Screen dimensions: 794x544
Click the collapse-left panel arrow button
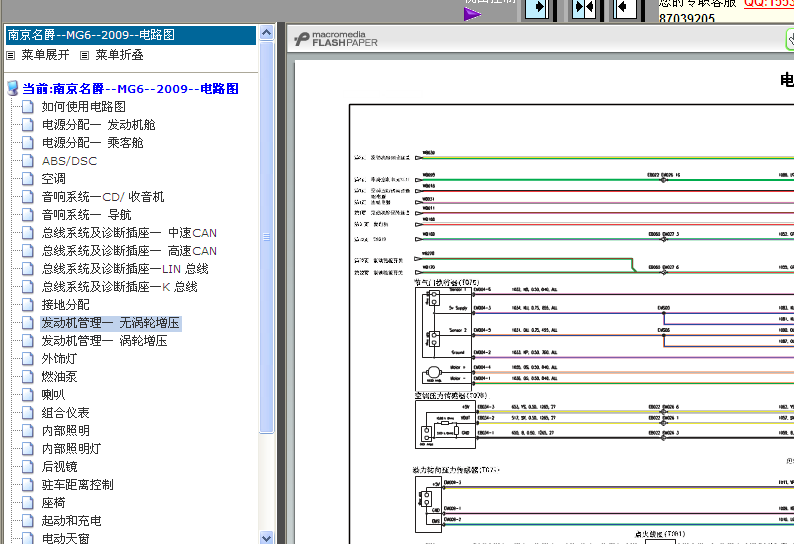[624, 8]
